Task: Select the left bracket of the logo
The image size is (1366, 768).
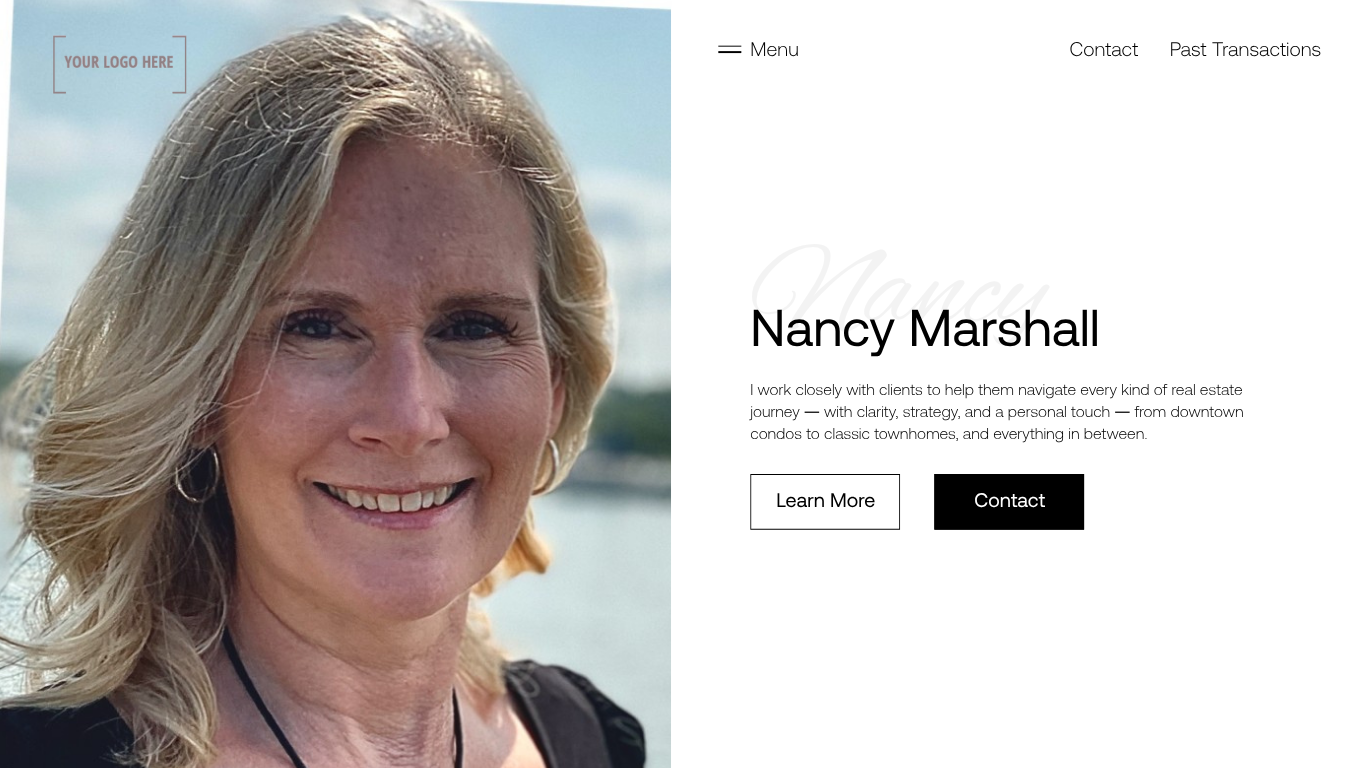Action: click(58, 64)
